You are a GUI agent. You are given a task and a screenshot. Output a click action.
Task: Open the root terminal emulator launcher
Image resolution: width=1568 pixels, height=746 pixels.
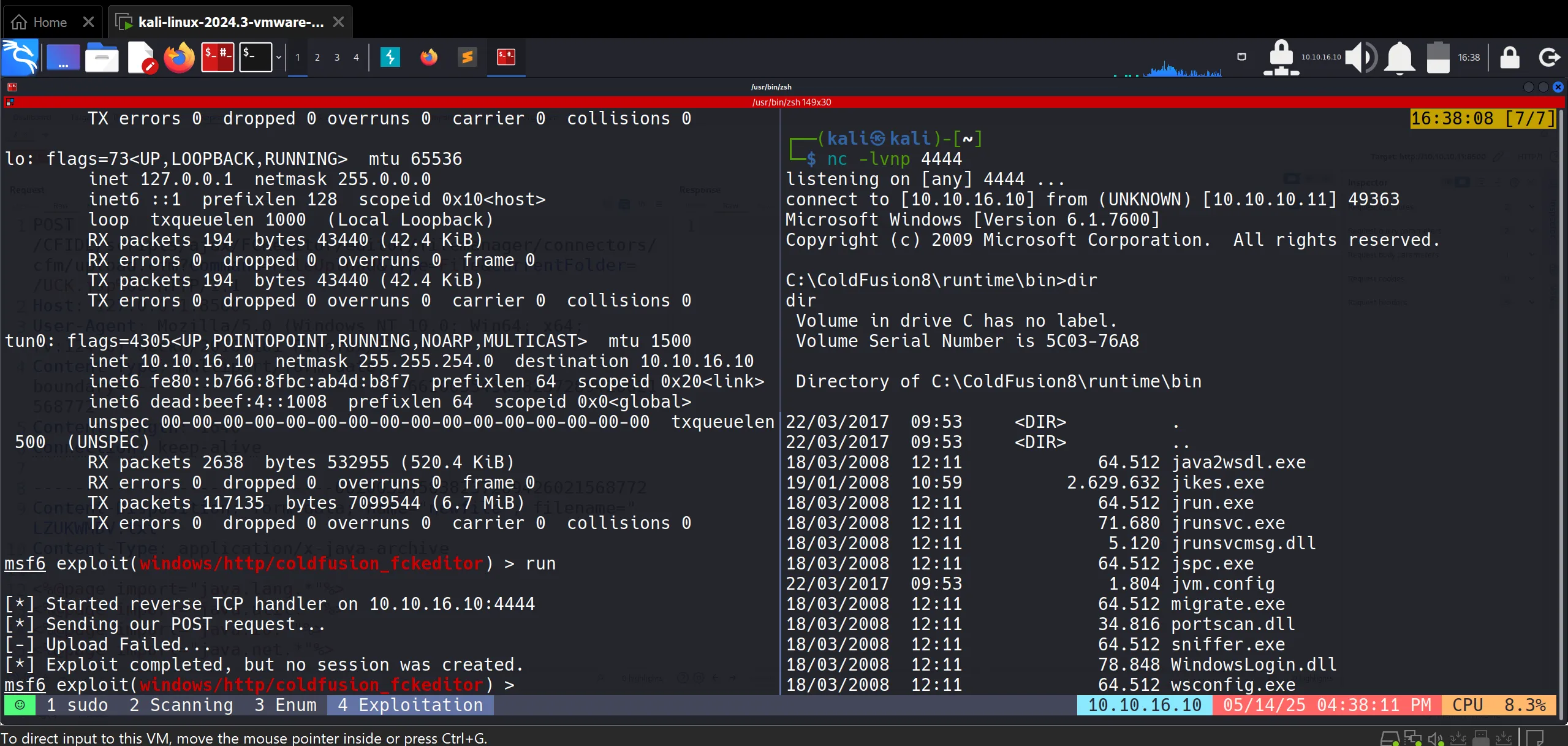tap(218, 58)
